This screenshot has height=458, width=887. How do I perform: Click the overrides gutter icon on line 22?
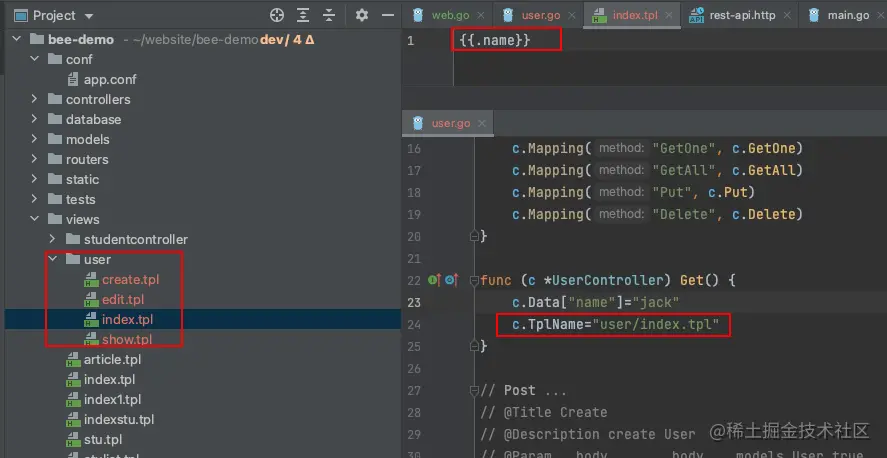(x=452, y=280)
